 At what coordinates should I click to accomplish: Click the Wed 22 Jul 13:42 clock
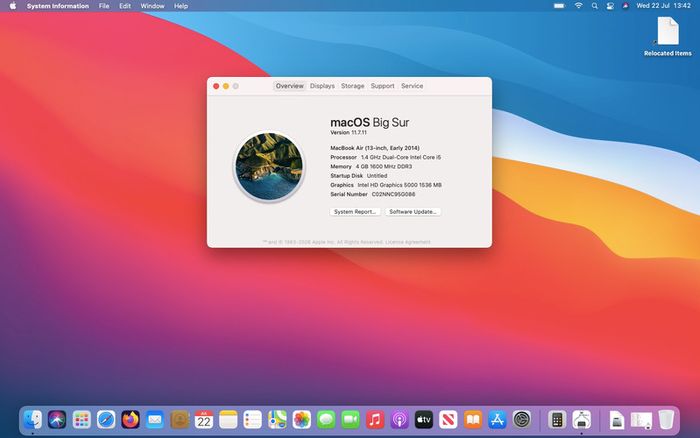coord(663,6)
